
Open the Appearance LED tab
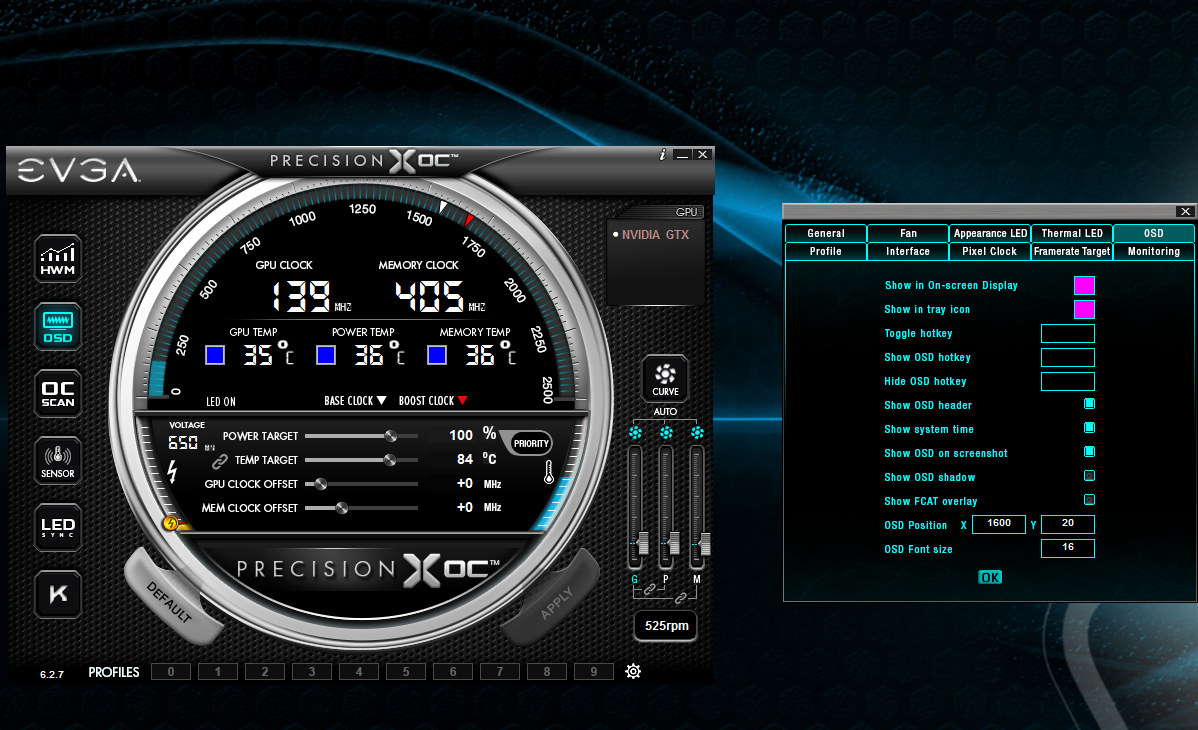pos(990,233)
